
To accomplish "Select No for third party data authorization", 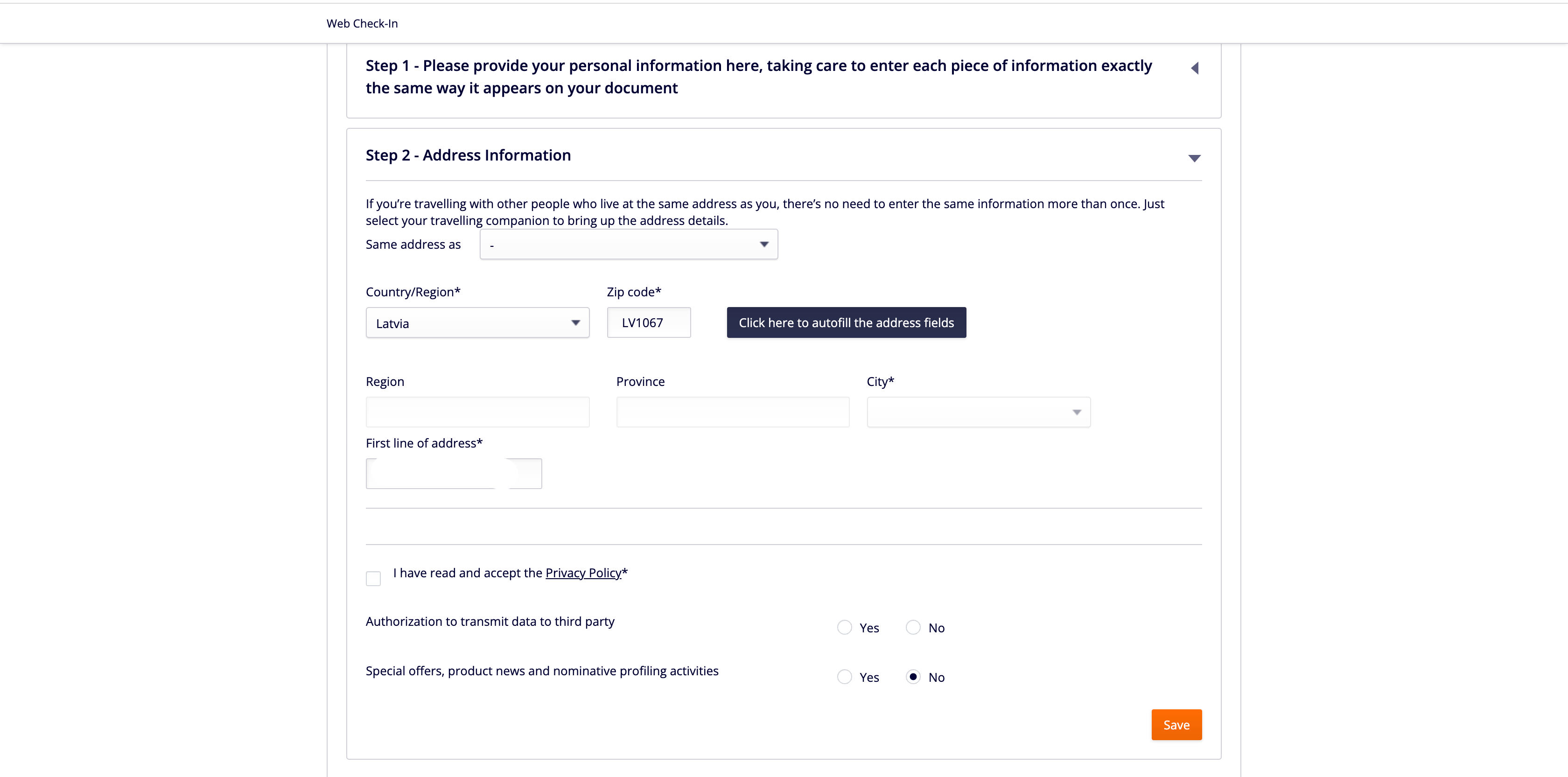I will (x=913, y=627).
